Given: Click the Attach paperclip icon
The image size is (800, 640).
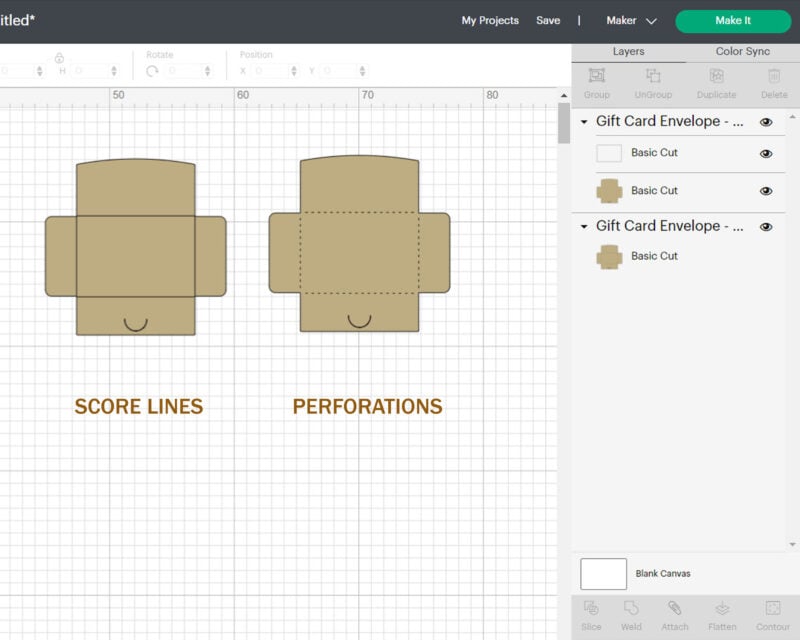Looking at the screenshot, I should 675,609.
